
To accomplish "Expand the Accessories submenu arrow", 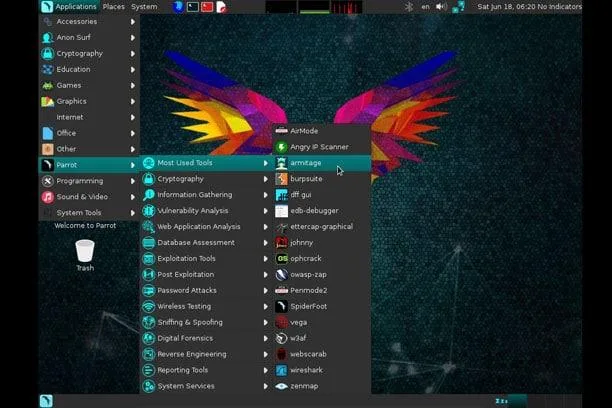I will click(133, 22).
